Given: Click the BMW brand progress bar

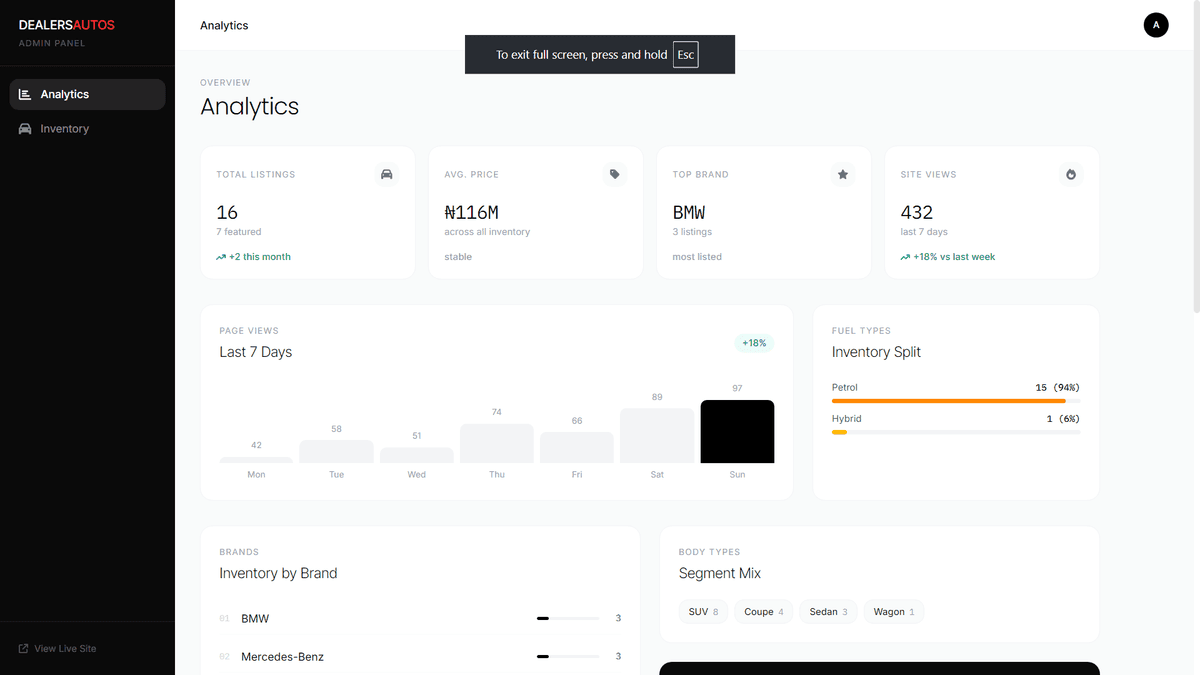Looking at the screenshot, I should [x=568, y=619].
